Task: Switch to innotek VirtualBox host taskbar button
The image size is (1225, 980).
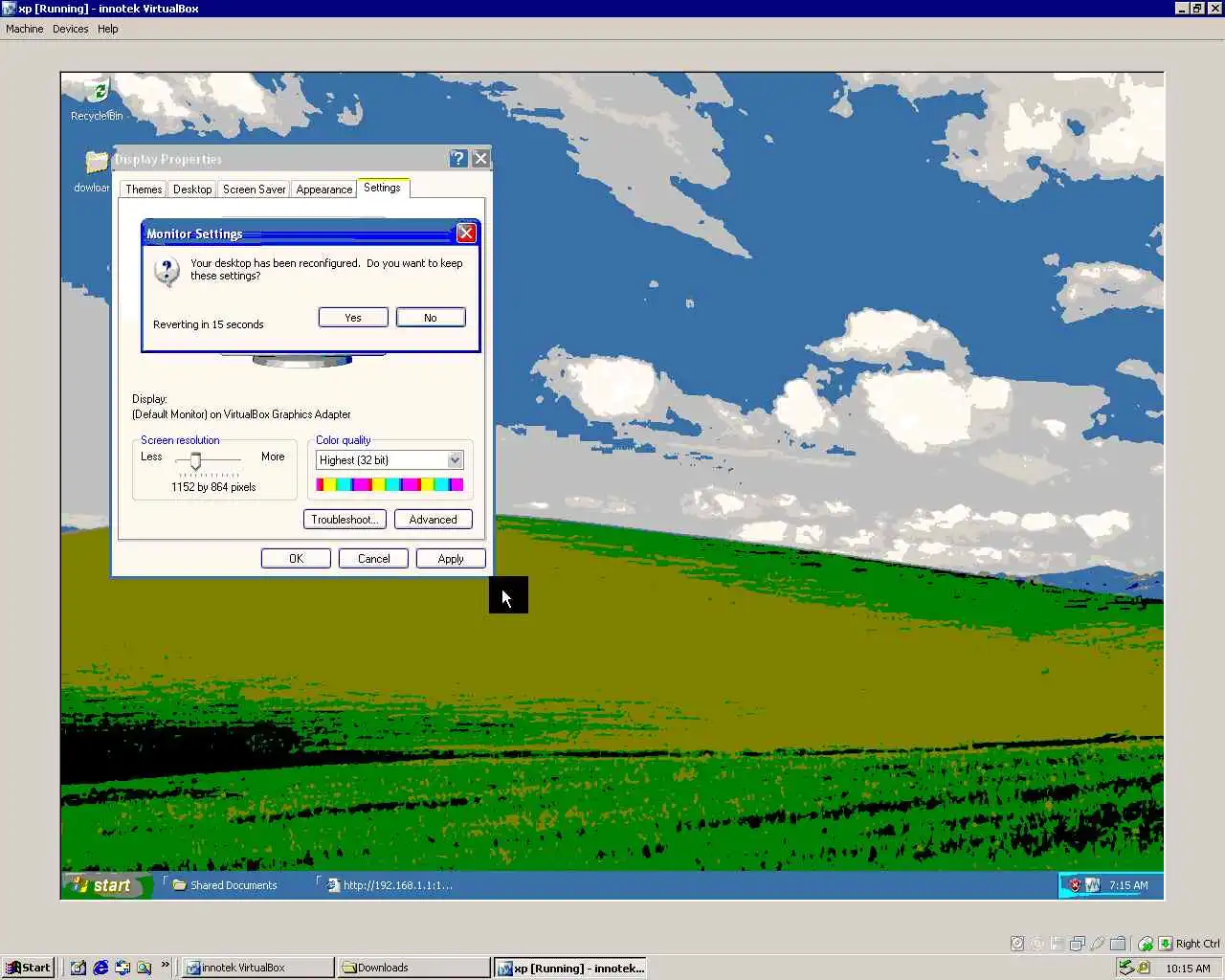Action: tap(257, 968)
